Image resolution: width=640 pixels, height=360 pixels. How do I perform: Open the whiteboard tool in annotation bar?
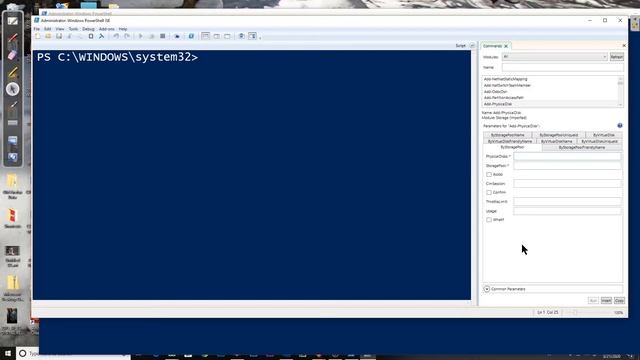tap(13, 21)
